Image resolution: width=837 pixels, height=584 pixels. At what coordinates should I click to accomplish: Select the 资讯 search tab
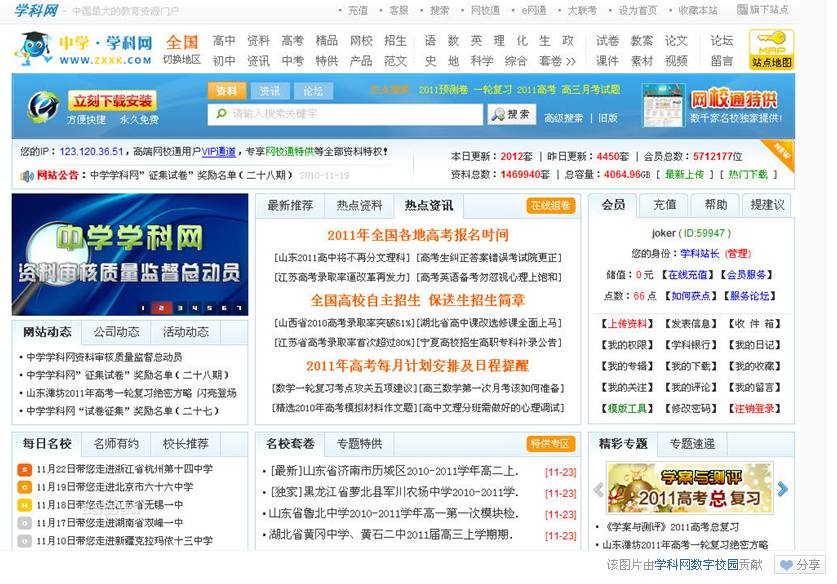(270, 91)
